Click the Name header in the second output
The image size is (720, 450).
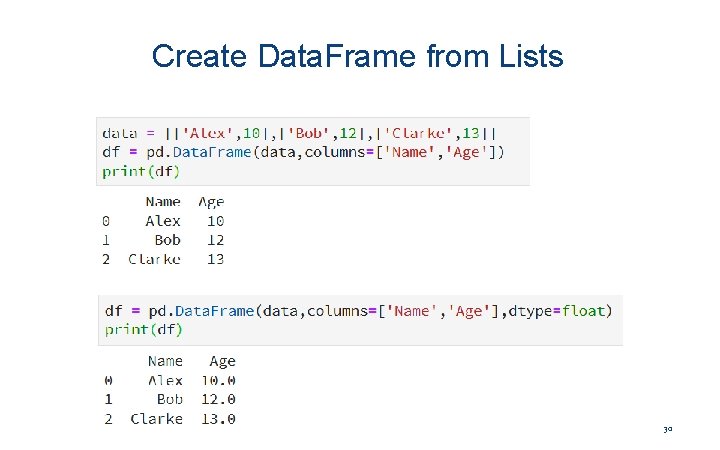pos(165,361)
